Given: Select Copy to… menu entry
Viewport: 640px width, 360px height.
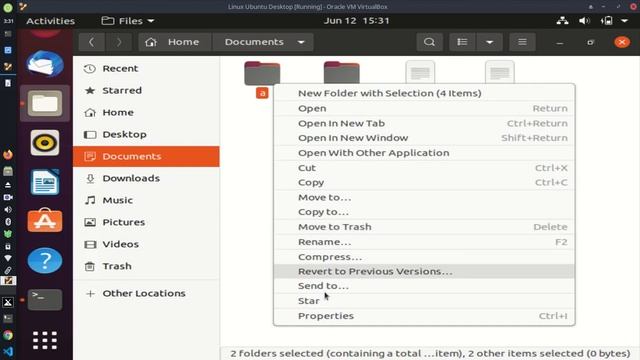Looking at the screenshot, I should (x=424, y=212).
